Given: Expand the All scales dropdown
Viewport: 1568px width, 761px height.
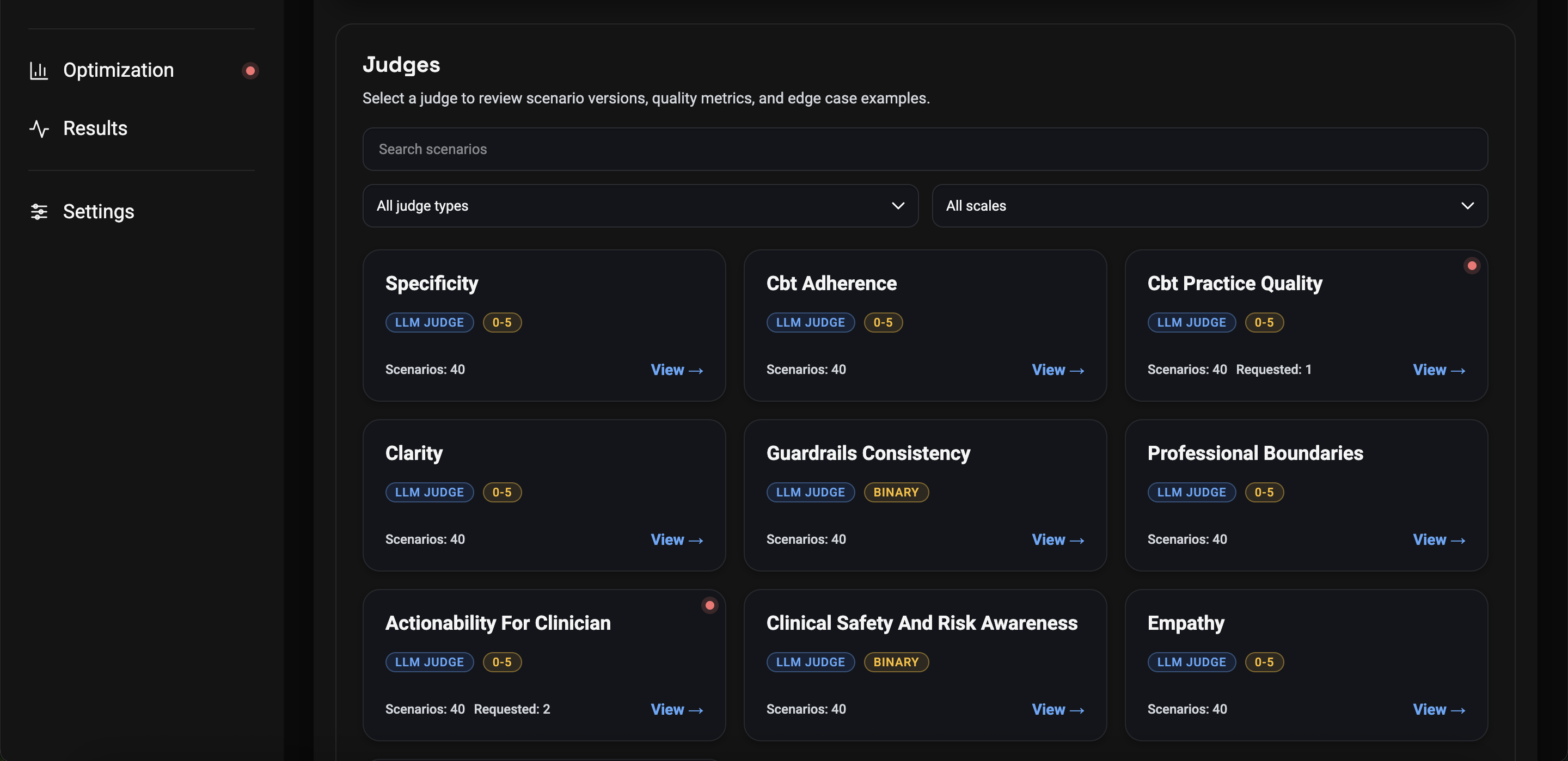Looking at the screenshot, I should tap(1209, 206).
